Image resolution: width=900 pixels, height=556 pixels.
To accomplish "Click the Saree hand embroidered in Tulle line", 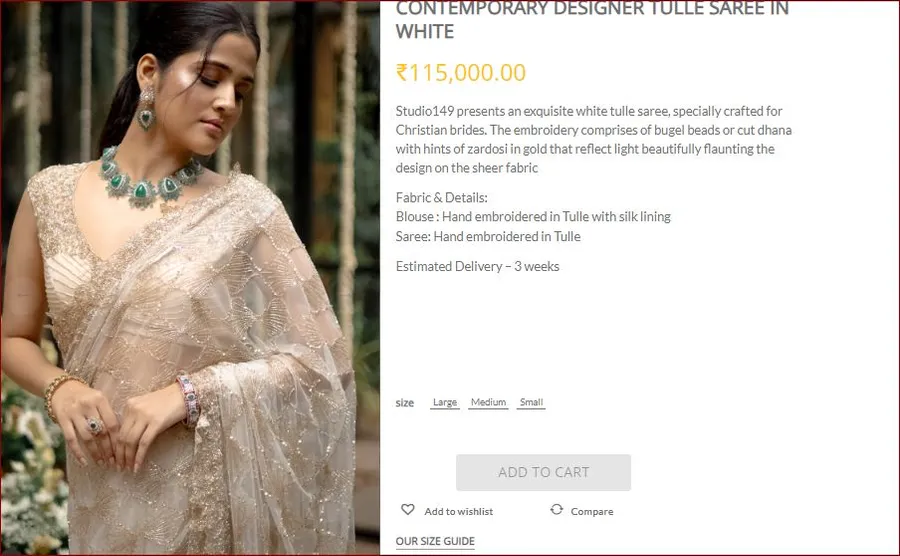I will (x=488, y=236).
